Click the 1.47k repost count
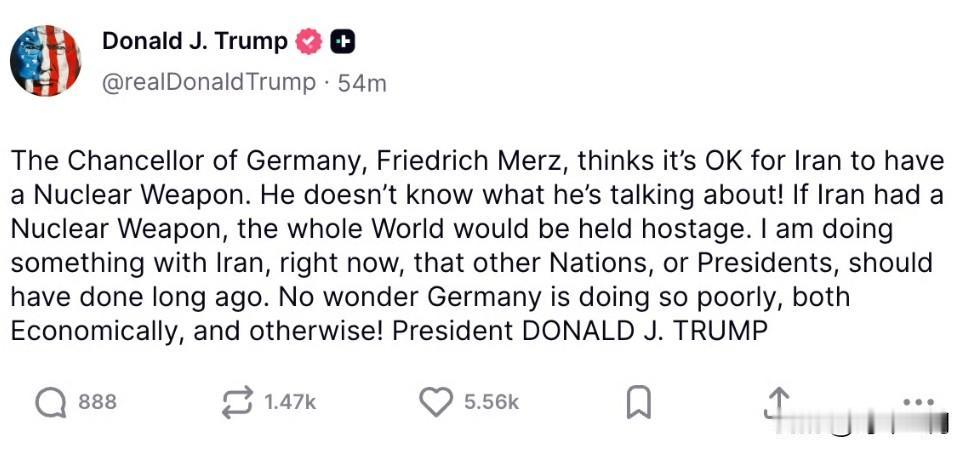Image resolution: width=966 pixels, height=449 pixels. (290, 402)
